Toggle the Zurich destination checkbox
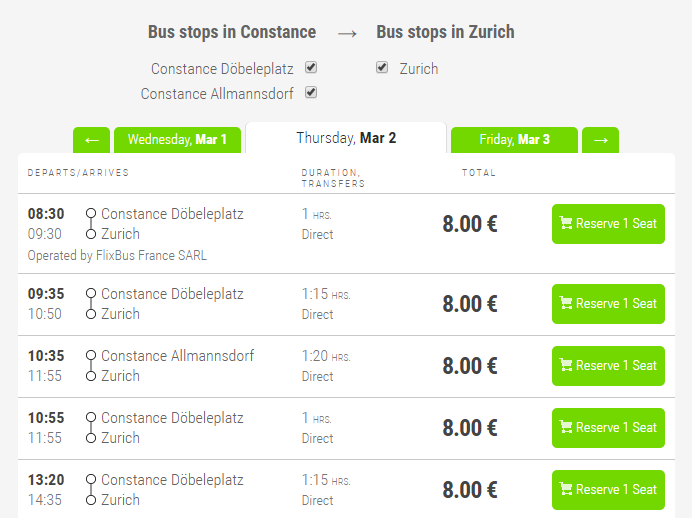The height and width of the screenshot is (518, 692). (x=382, y=68)
